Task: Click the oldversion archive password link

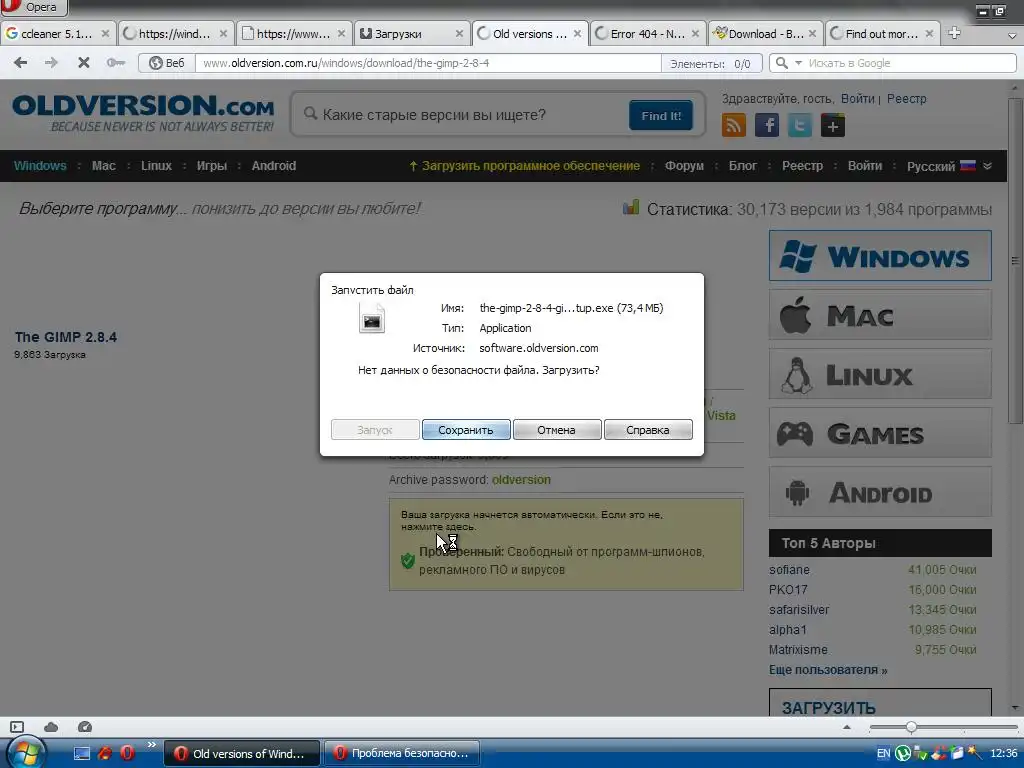Action: [521, 479]
